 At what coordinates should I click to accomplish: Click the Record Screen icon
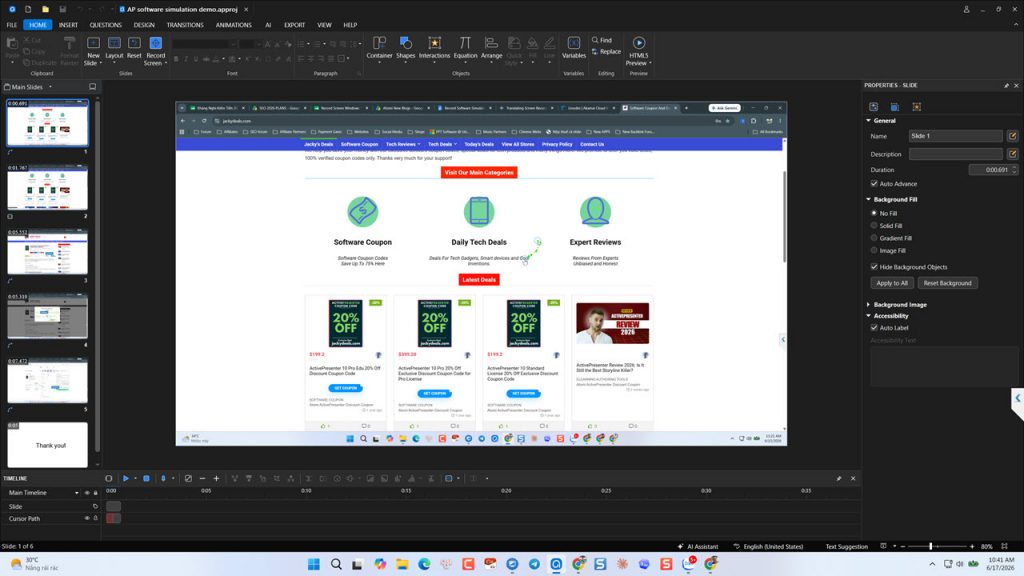coord(155,44)
